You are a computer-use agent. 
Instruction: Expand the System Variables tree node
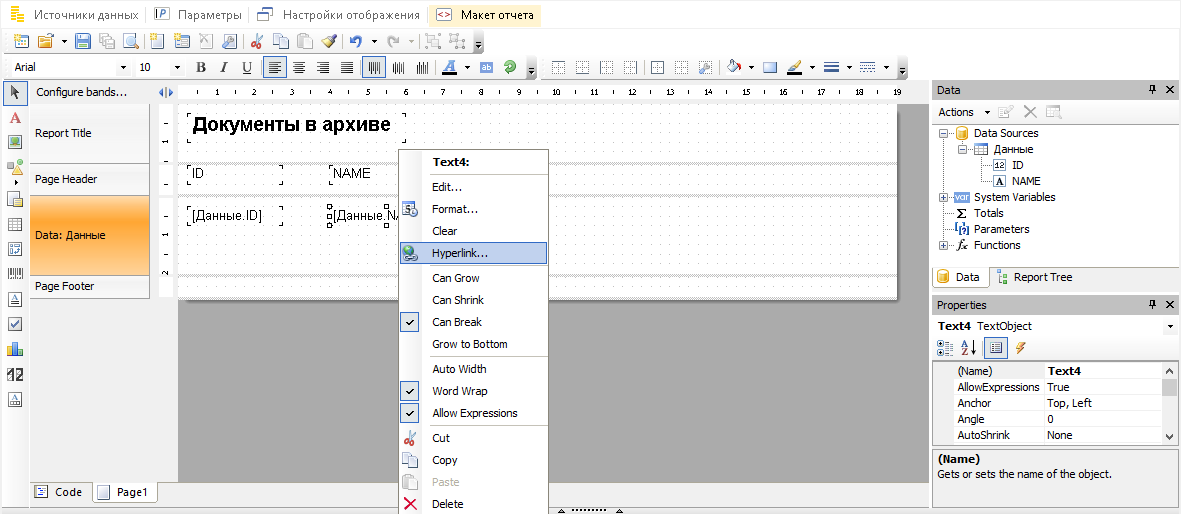(x=943, y=197)
